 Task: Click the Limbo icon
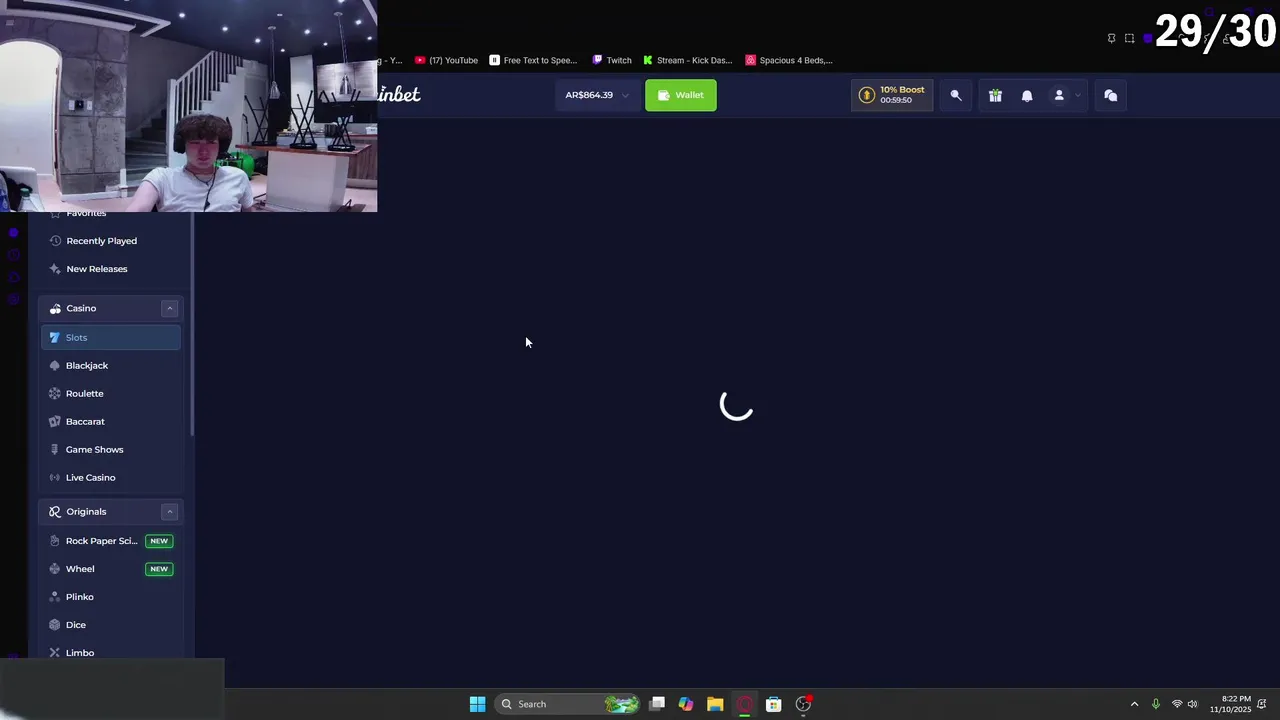[x=54, y=653]
